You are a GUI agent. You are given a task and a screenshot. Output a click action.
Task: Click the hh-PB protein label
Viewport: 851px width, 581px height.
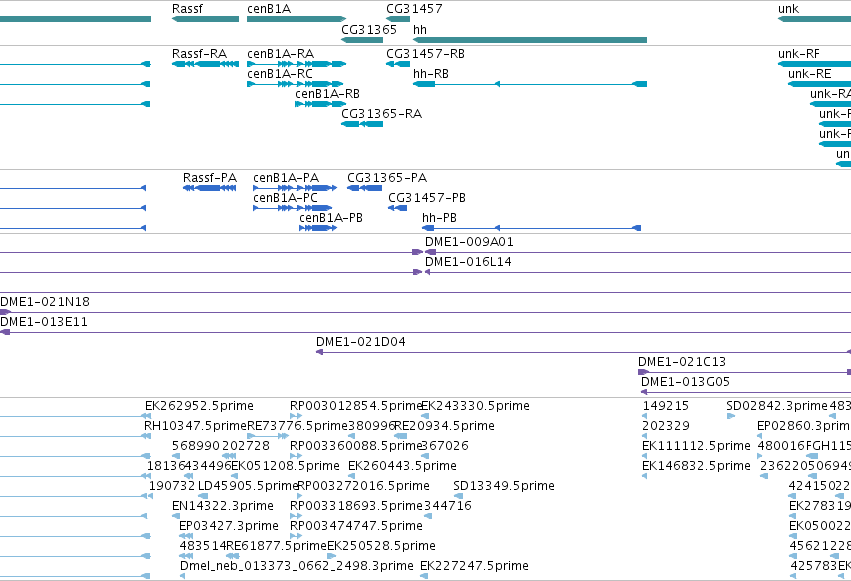tap(439, 218)
